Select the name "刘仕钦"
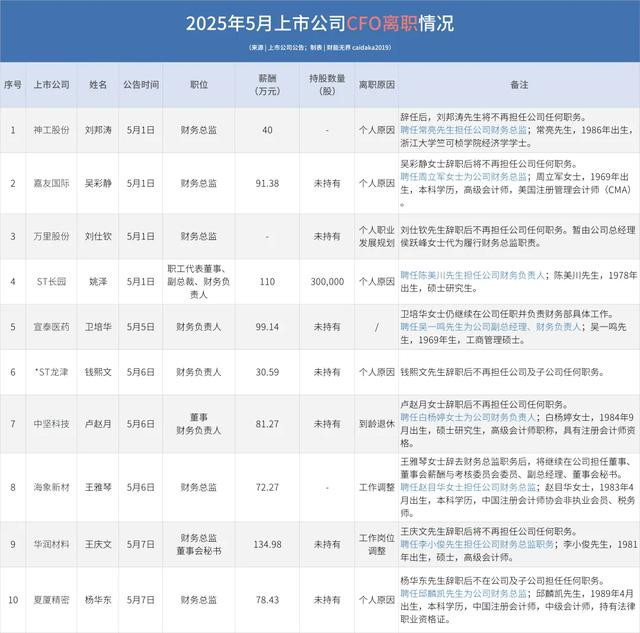Screen dimensions: 640x633 pos(98,236)
